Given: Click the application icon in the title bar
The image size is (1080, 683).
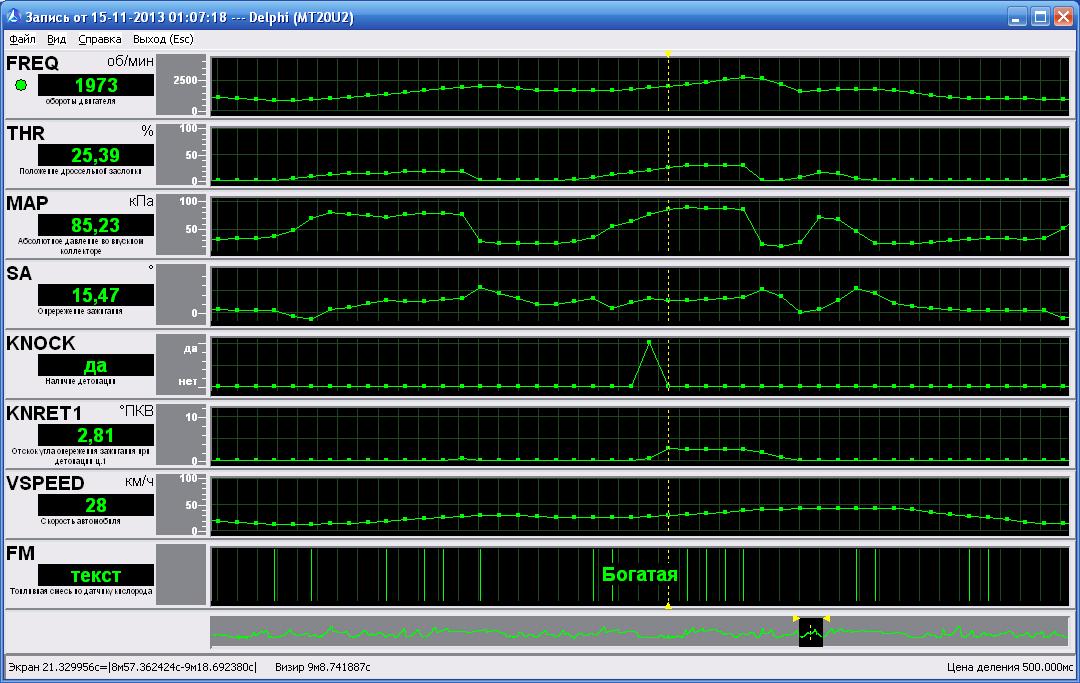Looking at the screenshot, I should click(13, 16).
